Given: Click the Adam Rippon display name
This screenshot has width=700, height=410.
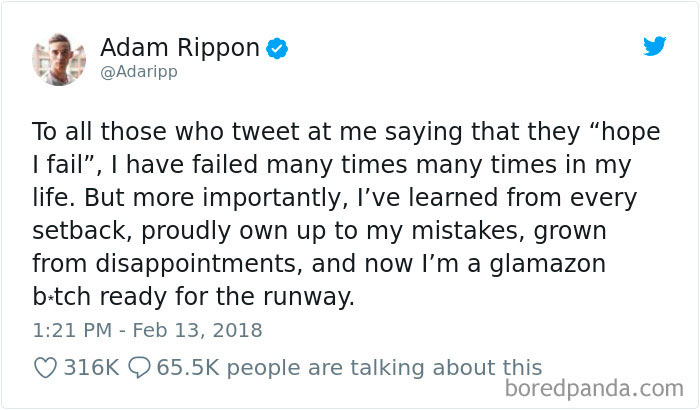Looking at the screenshot, I should point(180,47).
